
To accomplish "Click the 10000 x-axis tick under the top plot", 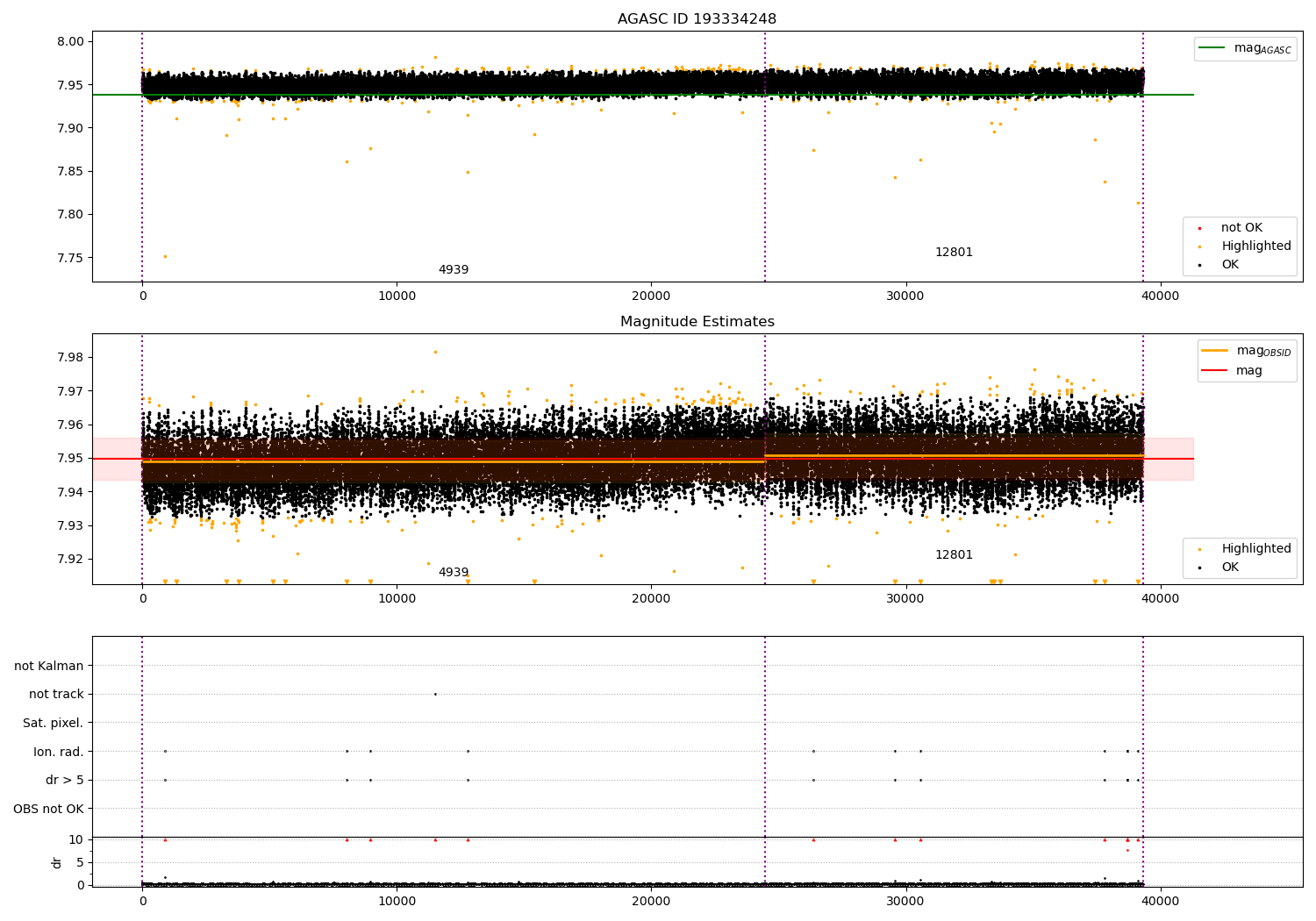I will [x=397, y=296].
